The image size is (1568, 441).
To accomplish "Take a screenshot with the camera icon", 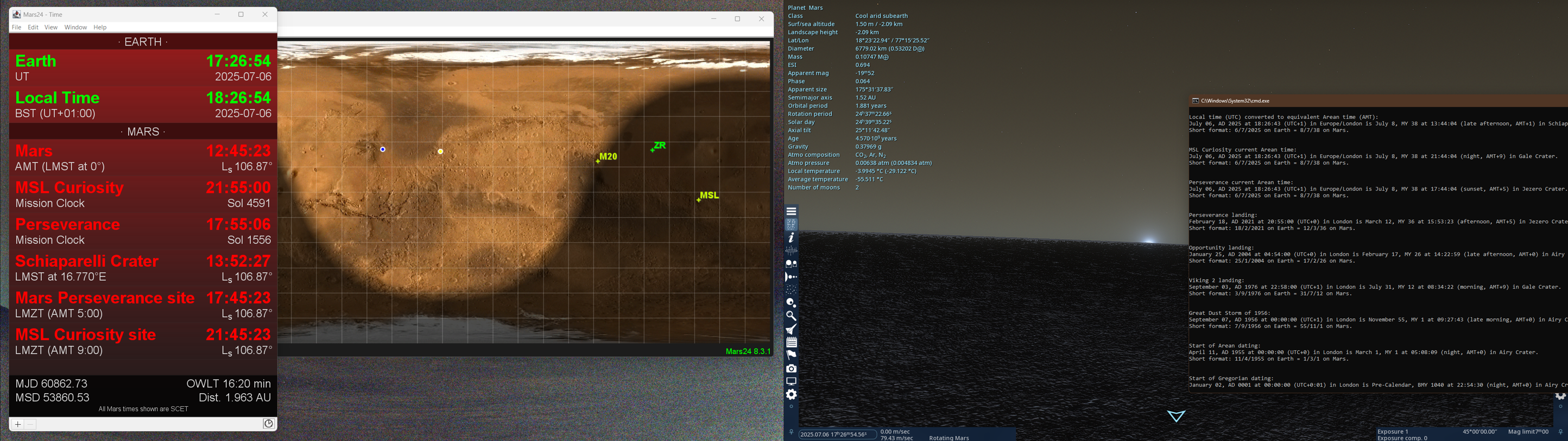I will point(791,368).
